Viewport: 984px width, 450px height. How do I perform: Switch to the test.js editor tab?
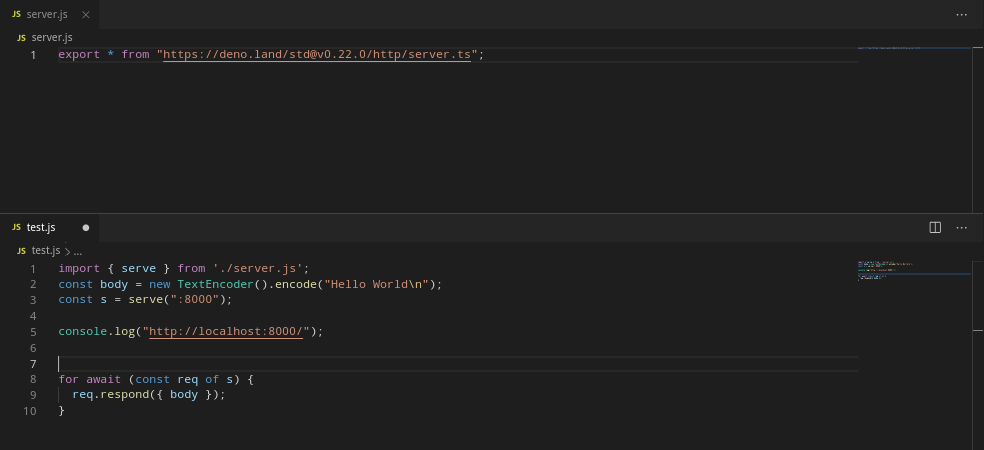50,227
